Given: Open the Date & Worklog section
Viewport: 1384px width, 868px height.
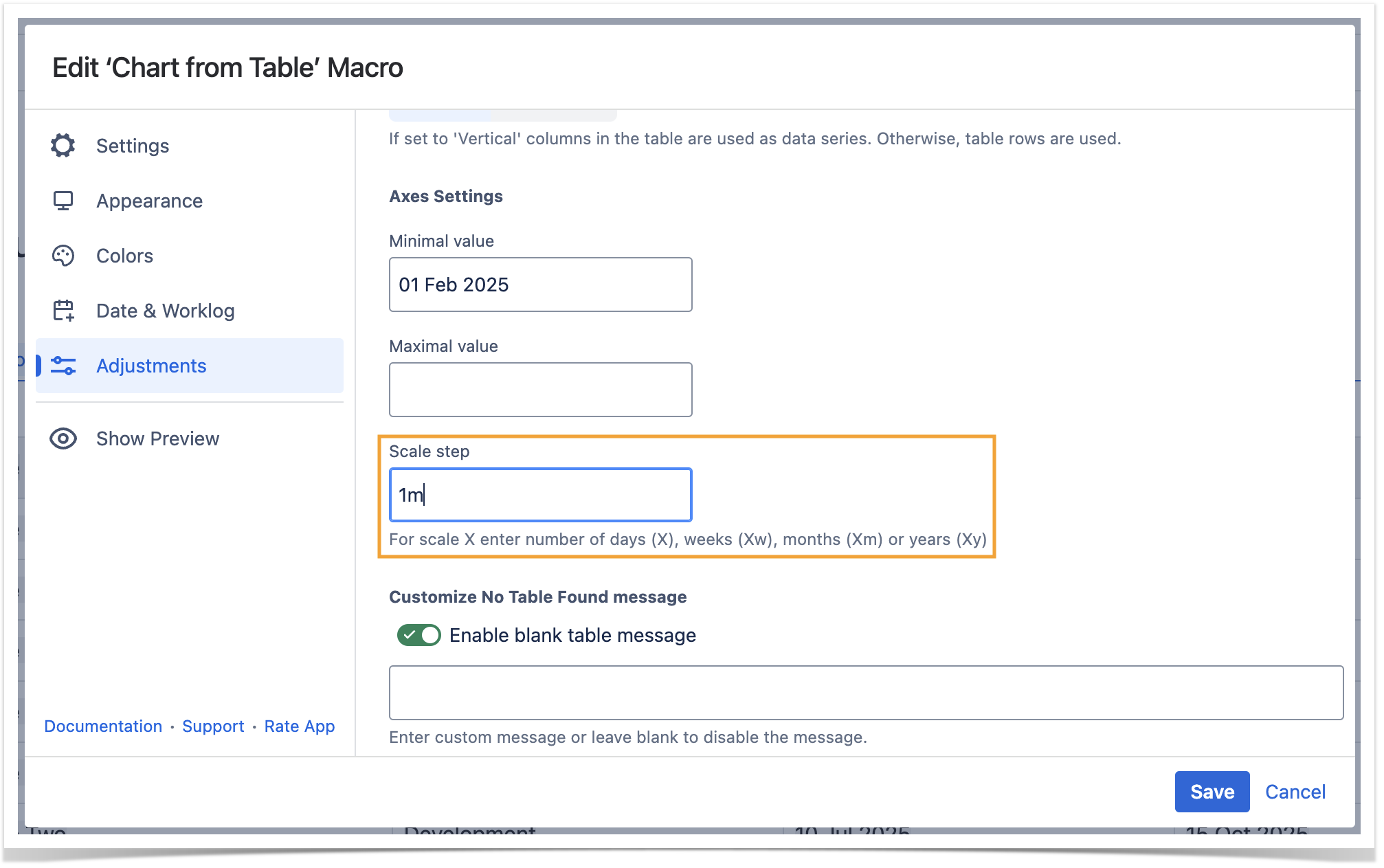Looking at the screenshot, I should (165, 311).
